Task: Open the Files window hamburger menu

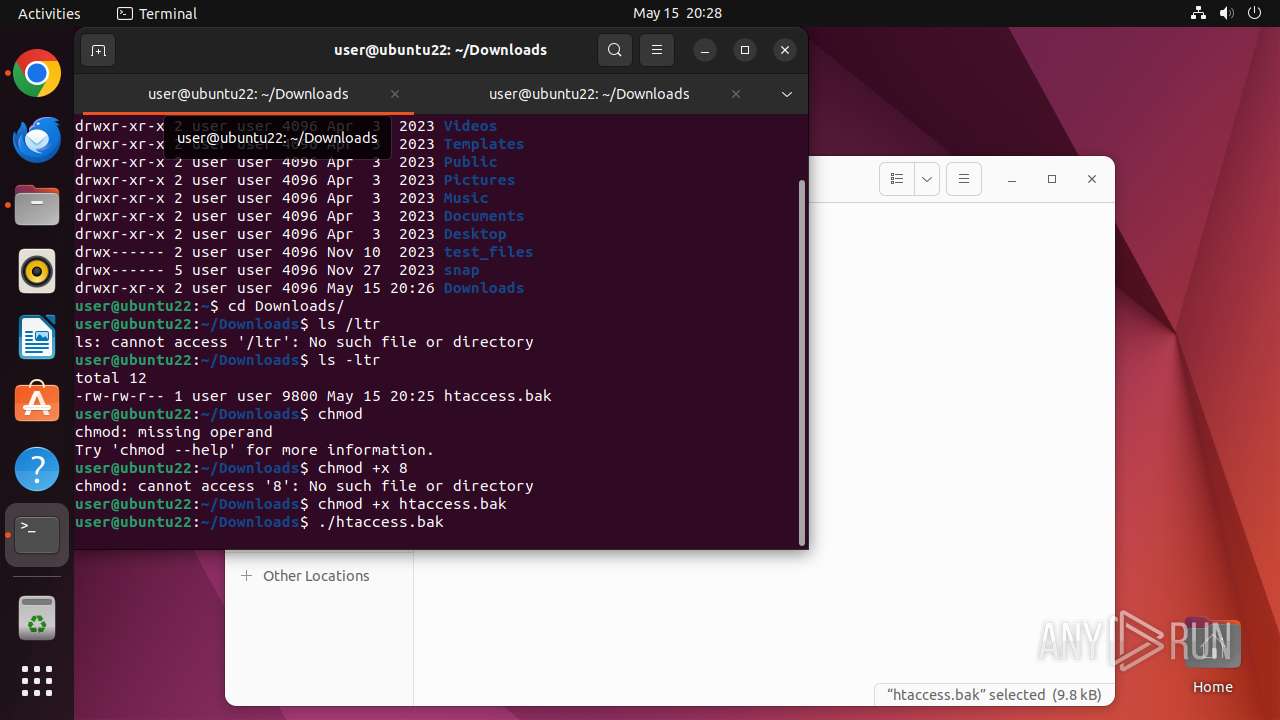Action: click(x=964, y=179)
